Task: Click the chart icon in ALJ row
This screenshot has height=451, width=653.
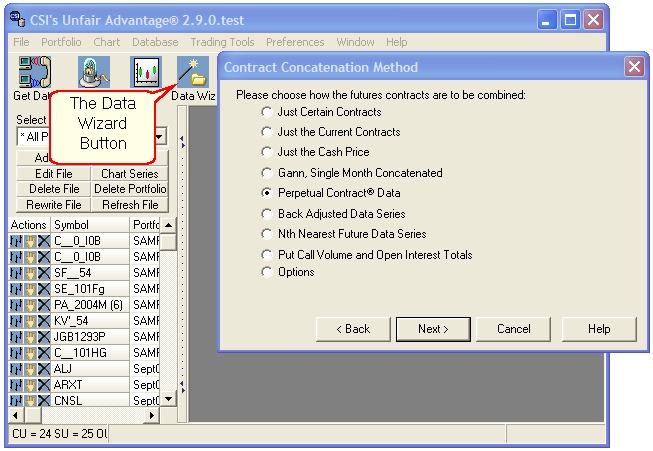Action: pos(16,369)
